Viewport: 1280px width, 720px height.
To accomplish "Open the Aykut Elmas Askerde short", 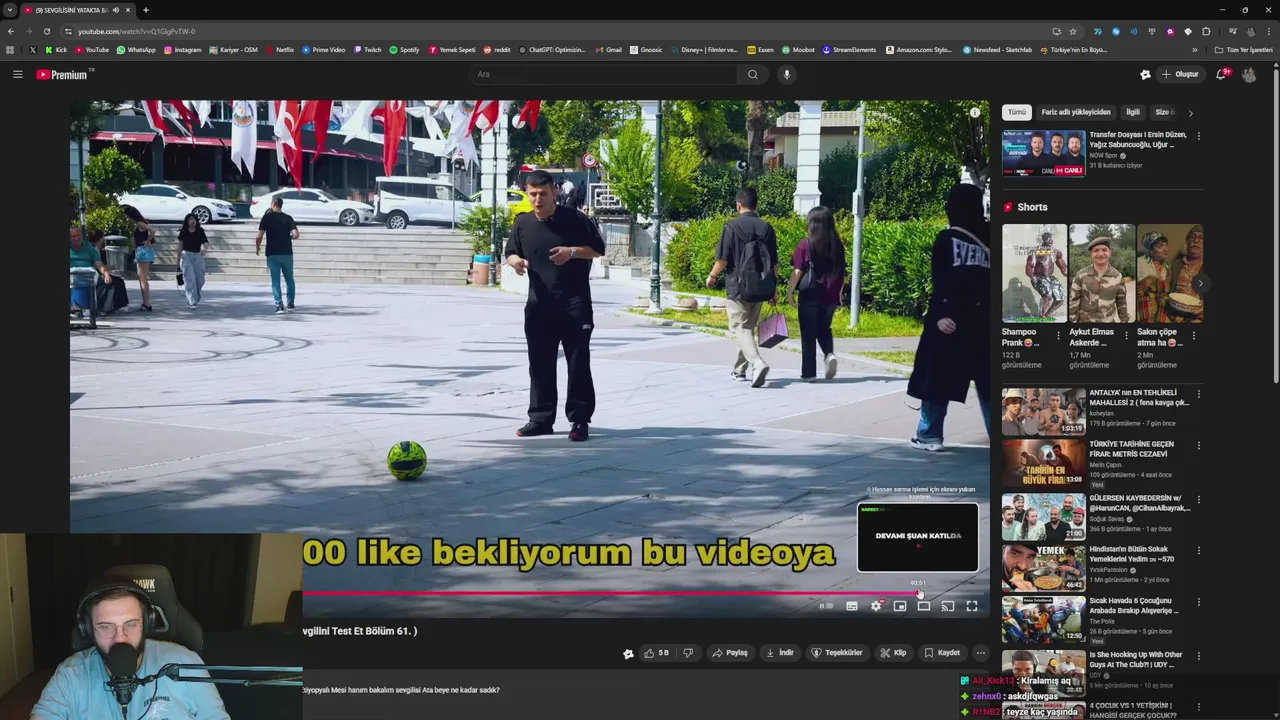I will pyautogui.click(x=1101, y=272).
